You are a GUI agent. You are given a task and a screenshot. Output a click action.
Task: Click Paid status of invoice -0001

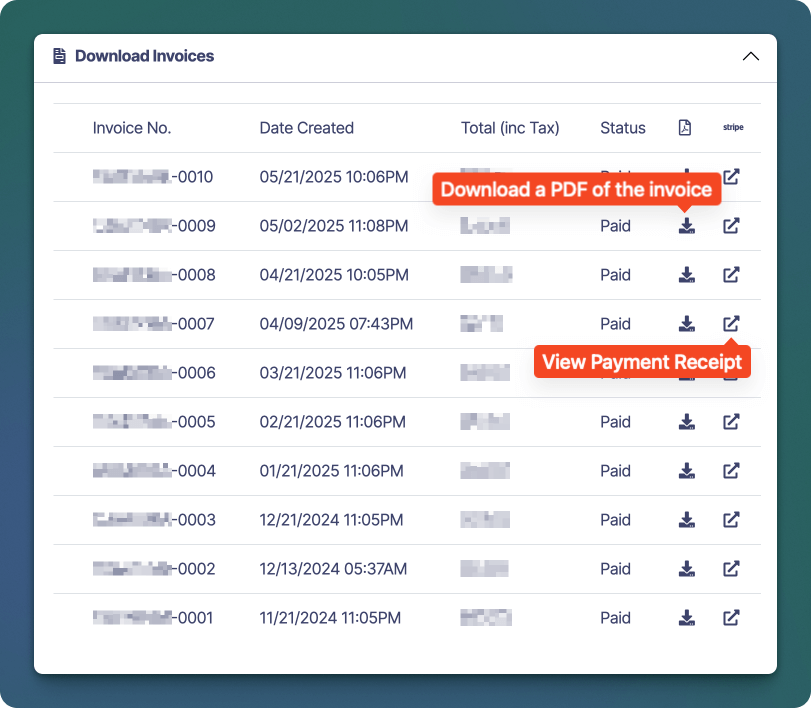(615, 618)
